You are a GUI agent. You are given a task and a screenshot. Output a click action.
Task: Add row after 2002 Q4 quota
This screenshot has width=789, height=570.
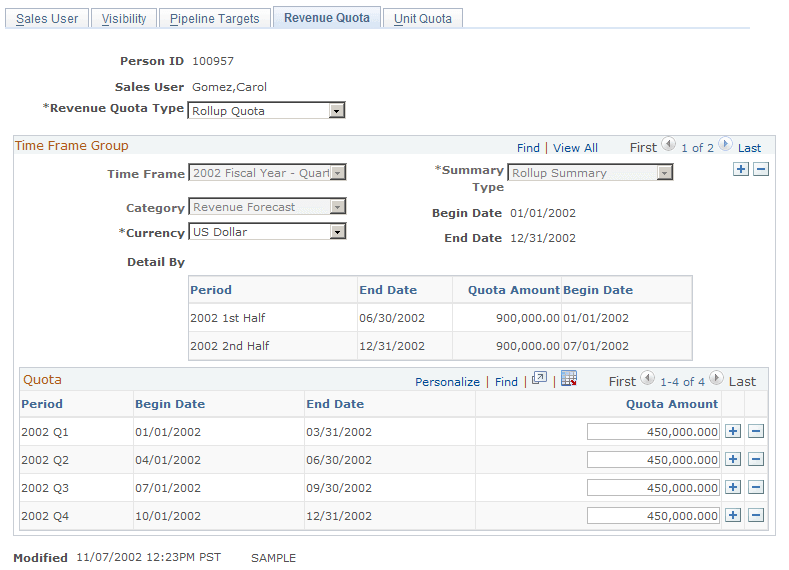pos(733,516)
